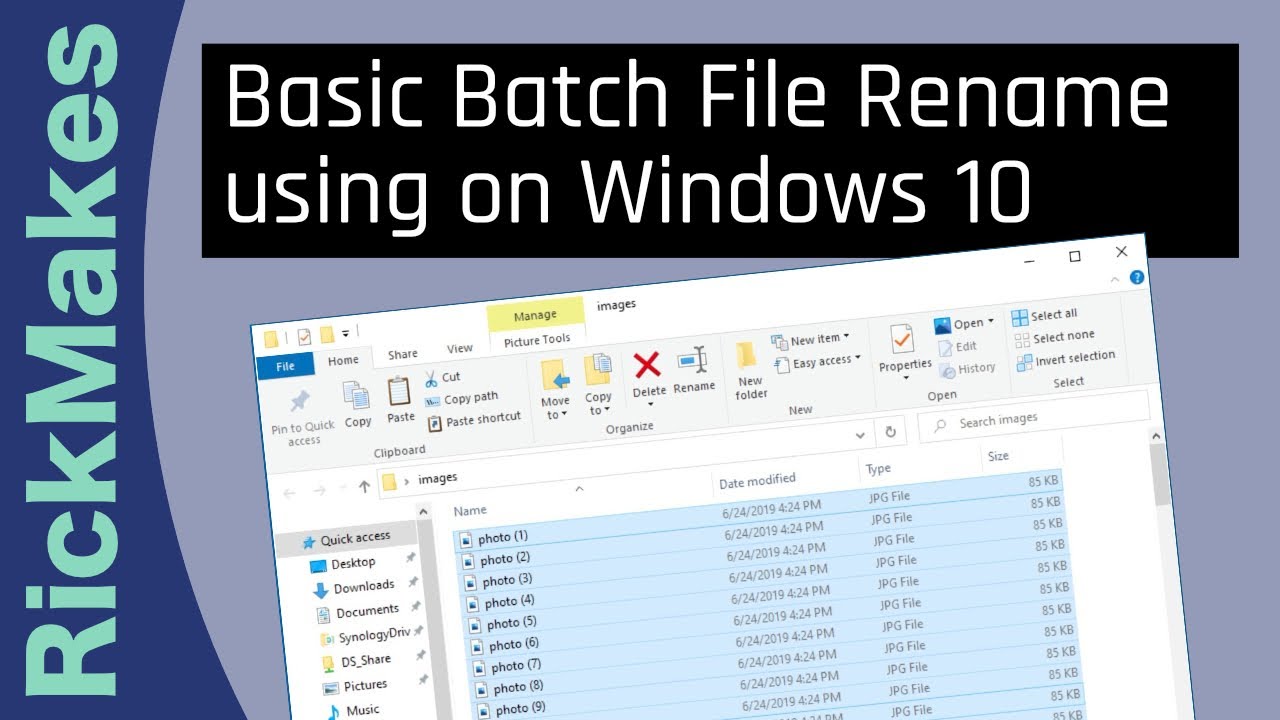Open the dropdown arrow beneath Delete

coord(650,404)
